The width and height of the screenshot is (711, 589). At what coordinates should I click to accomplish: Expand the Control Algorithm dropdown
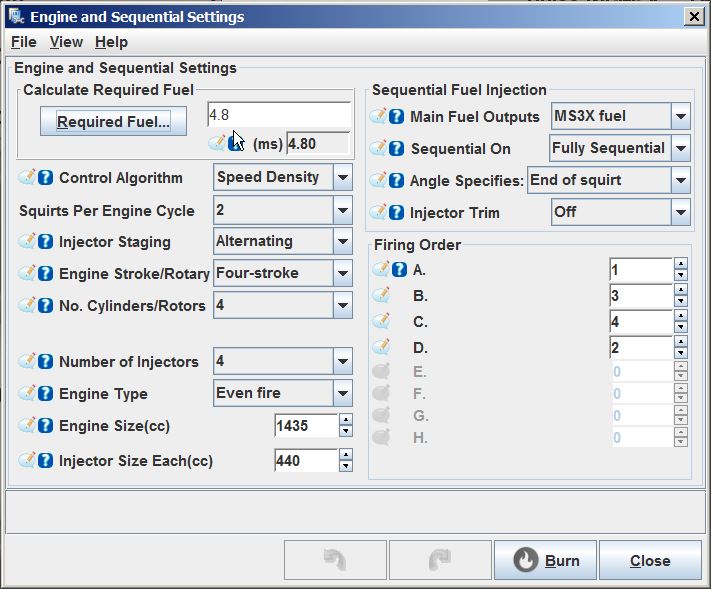pyautogui.click(x=342, y=178)
